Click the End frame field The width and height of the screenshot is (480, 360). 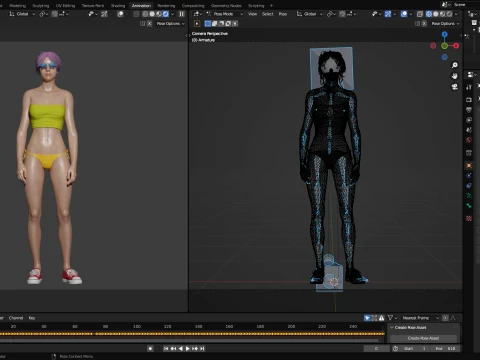pyautogui.click(x=445, y=349)
